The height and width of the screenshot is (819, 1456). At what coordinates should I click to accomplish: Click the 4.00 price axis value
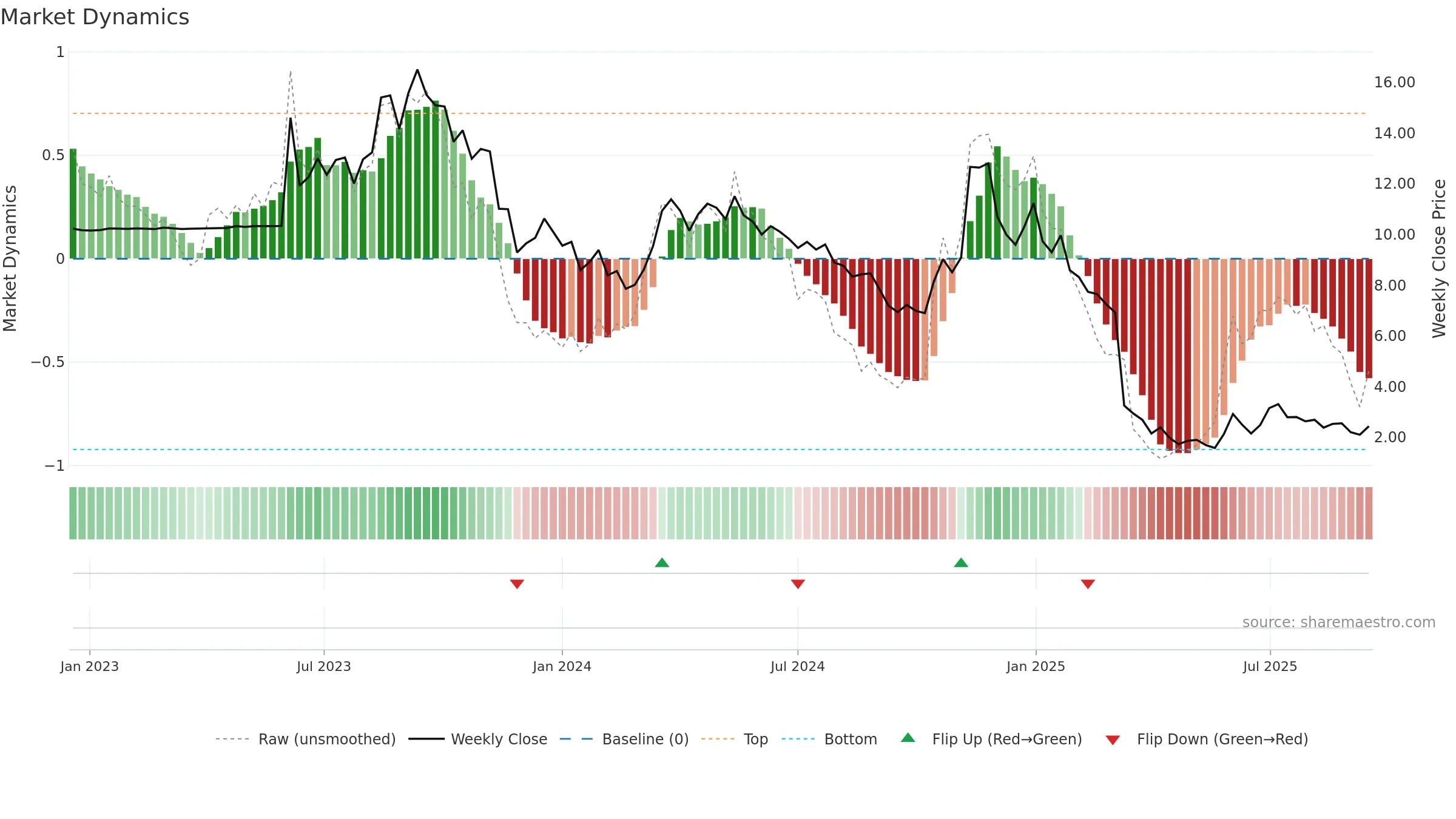click(1390, 386)
